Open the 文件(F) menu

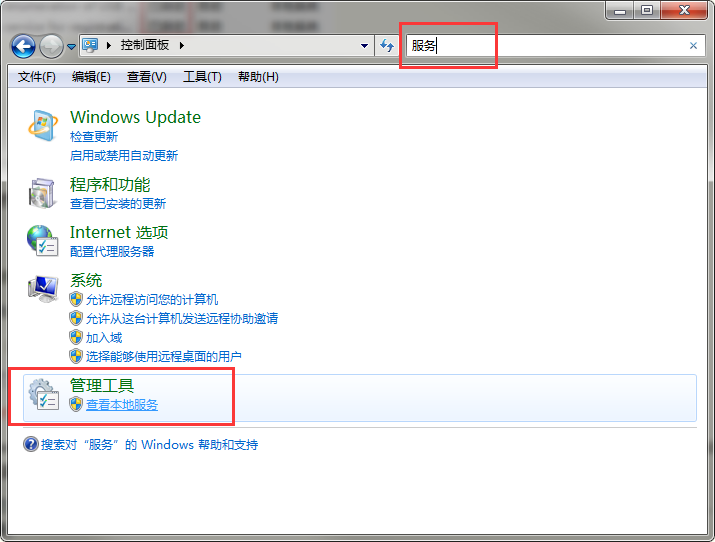36,77
